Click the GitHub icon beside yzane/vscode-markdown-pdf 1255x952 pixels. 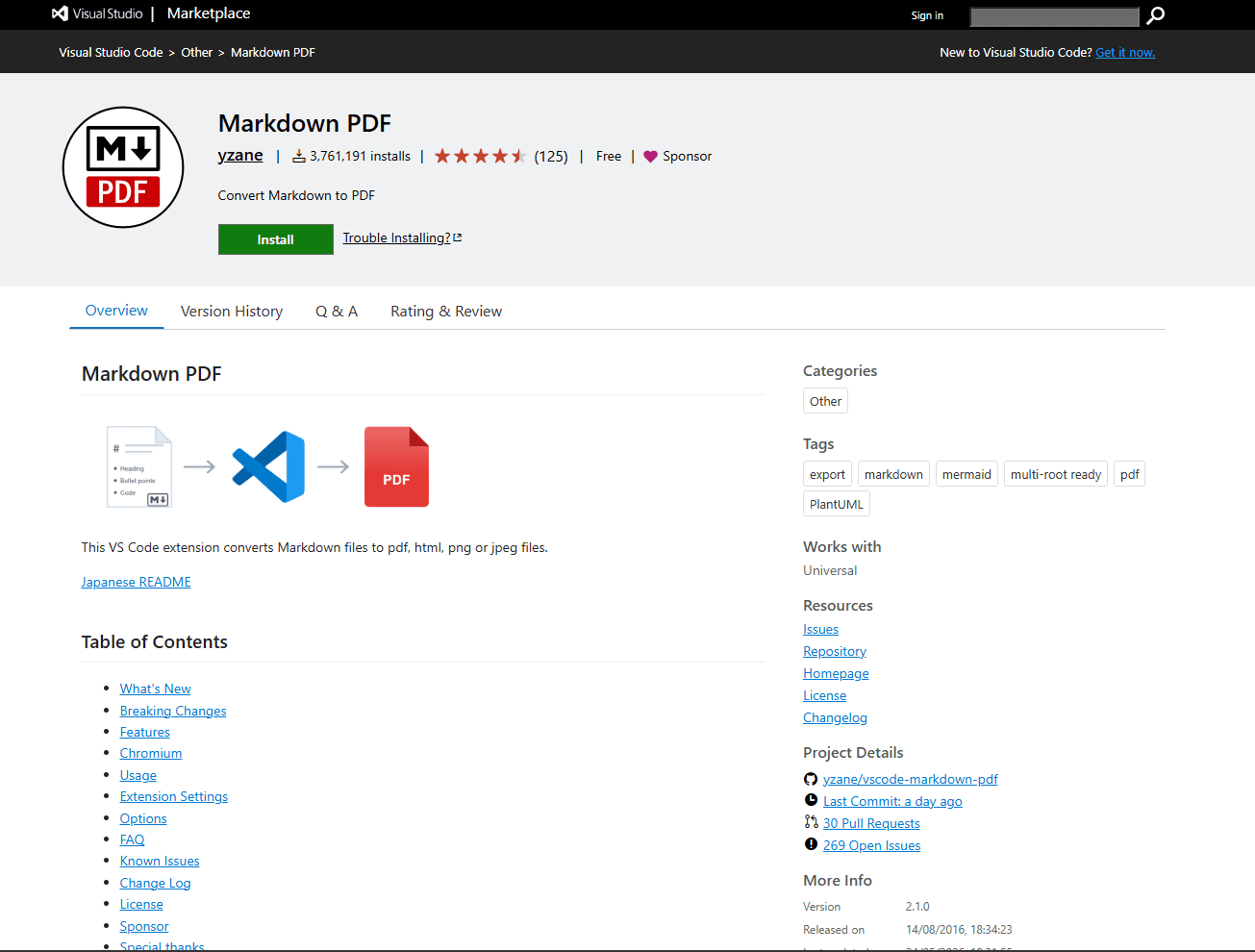click(x=811, y=779)
